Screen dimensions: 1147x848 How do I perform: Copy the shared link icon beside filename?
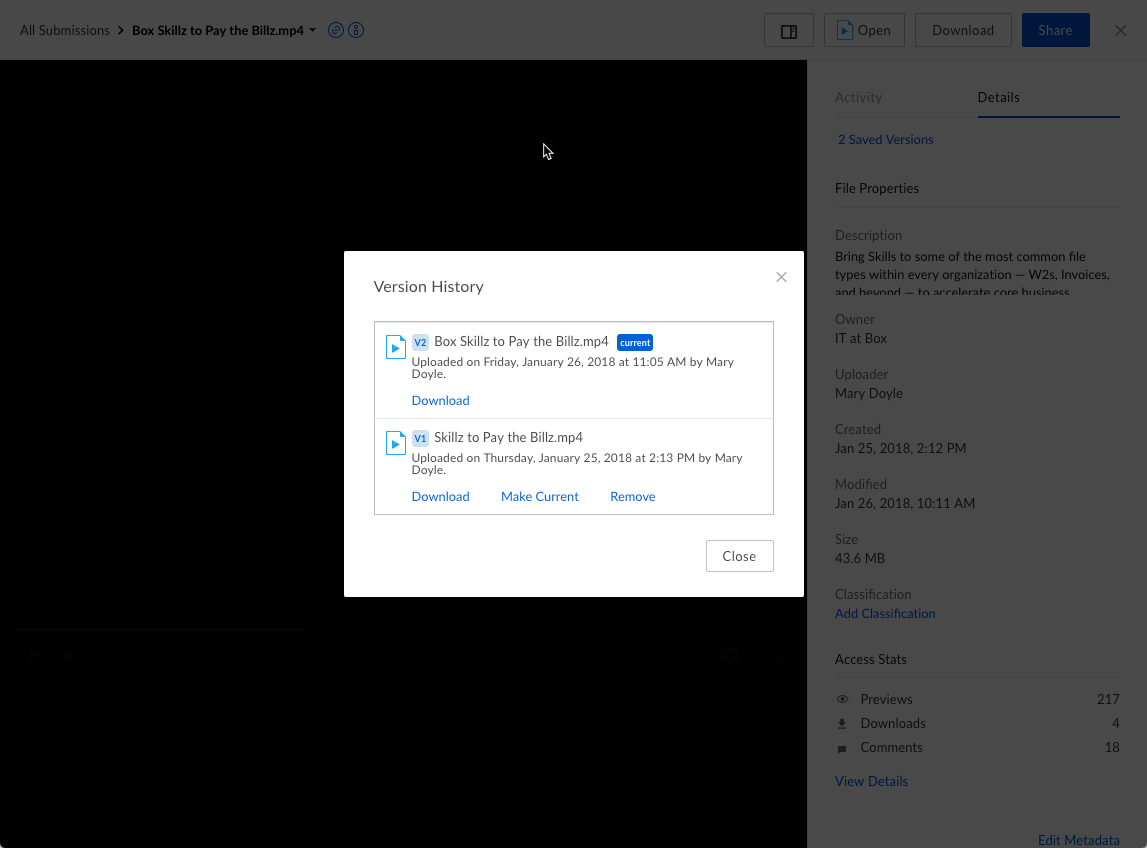pos(335,30)
